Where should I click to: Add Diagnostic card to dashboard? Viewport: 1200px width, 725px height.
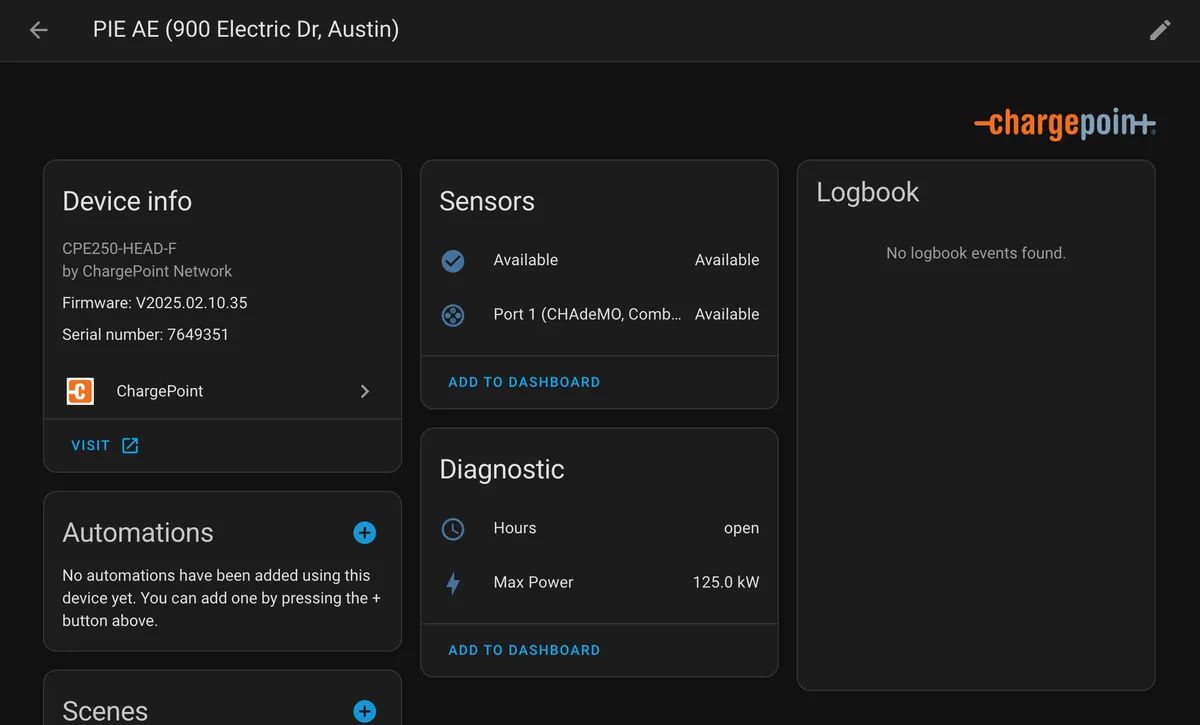pyautogui.click(x=524, y=650)
